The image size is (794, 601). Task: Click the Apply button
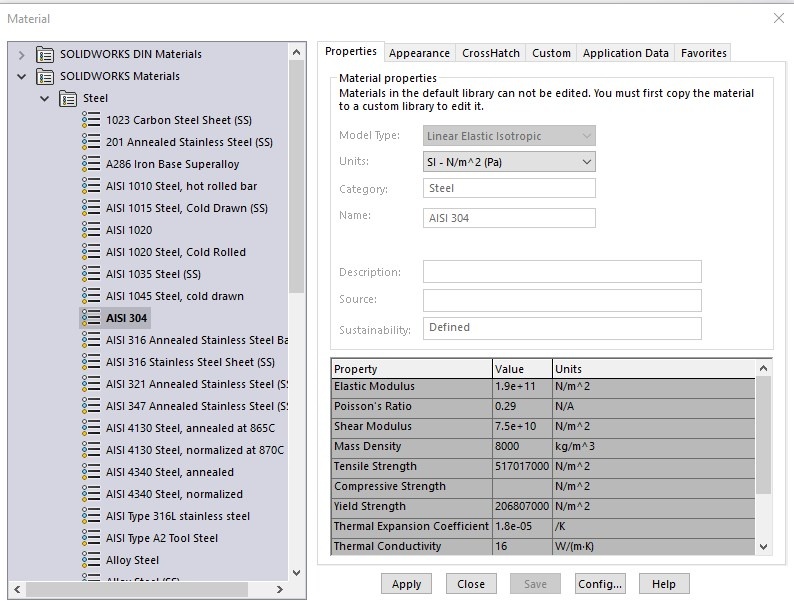coord(407,584)
